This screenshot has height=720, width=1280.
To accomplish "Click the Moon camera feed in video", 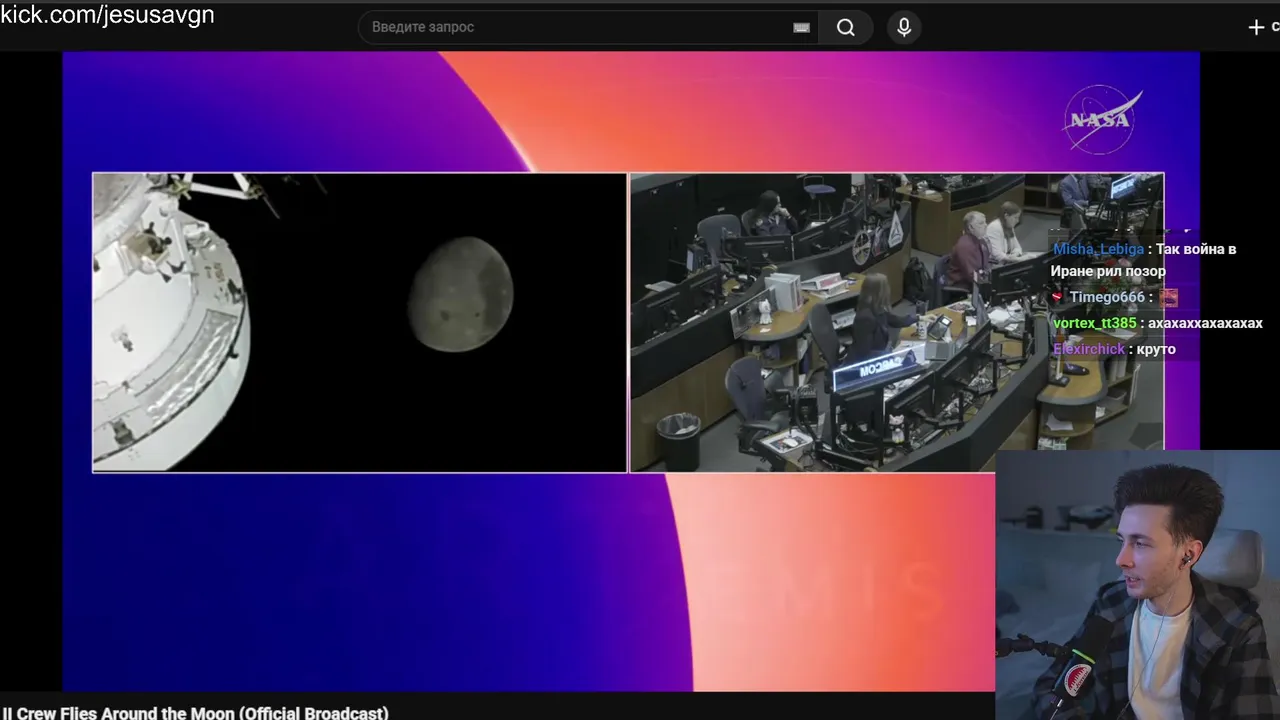I will pyautogui.click(x=359, y=322).
